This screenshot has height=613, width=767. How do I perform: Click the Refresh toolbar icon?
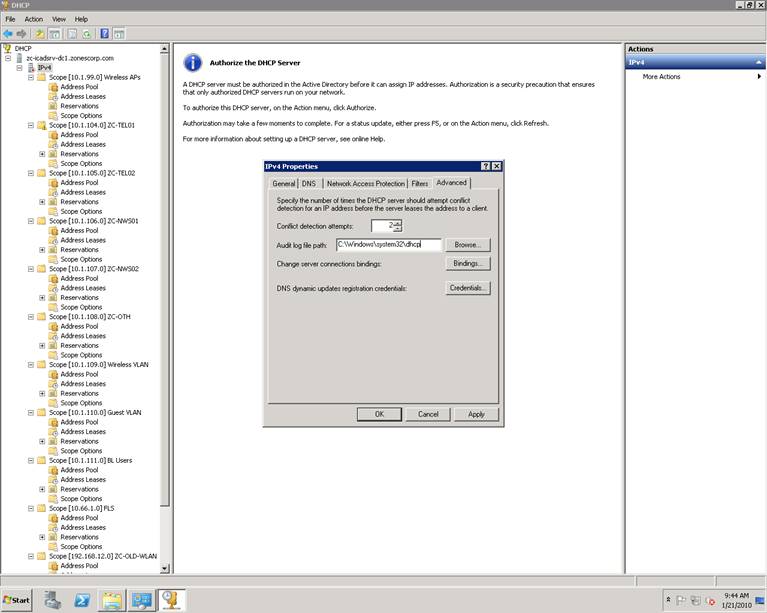coord(88,33)
